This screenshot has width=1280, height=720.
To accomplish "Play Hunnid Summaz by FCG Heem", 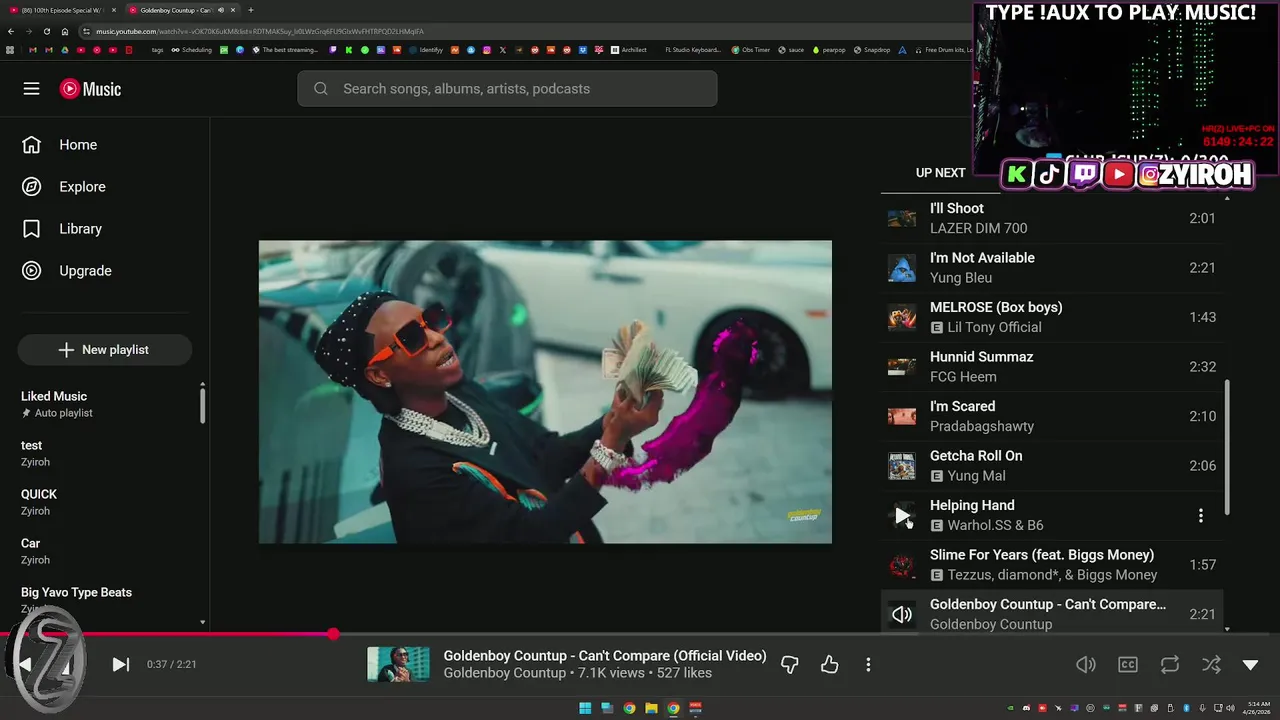I will click(x=1052, y=367).
